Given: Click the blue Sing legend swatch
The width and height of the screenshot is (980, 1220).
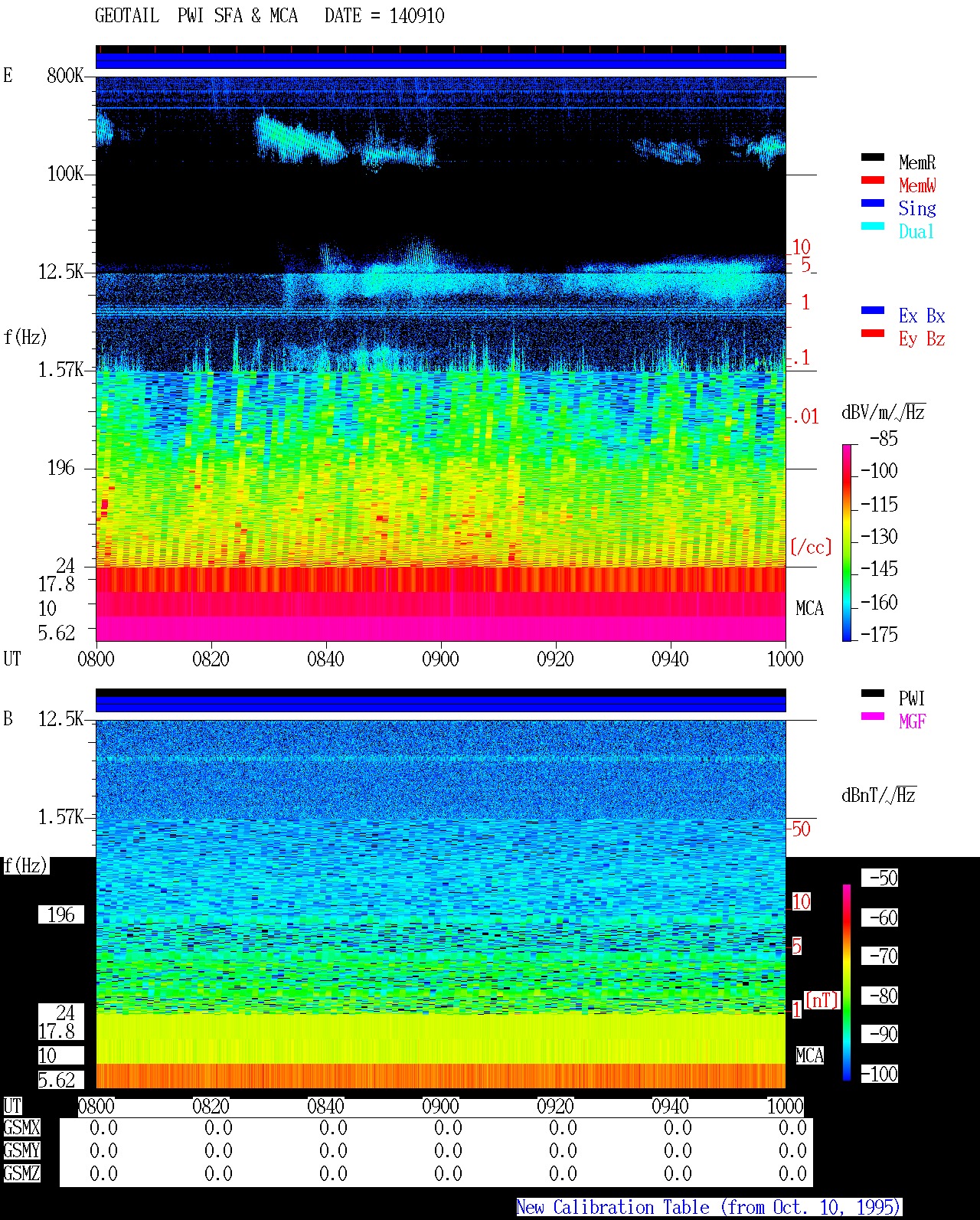Looking at the screenshot, I should click(x=873, y=203).
